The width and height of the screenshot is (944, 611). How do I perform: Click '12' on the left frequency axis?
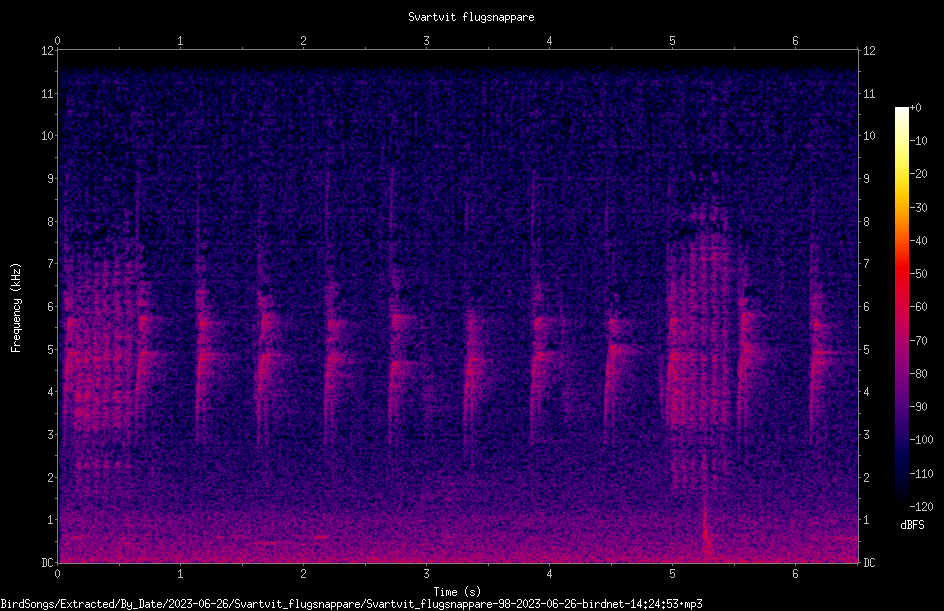tap(47, 51)
